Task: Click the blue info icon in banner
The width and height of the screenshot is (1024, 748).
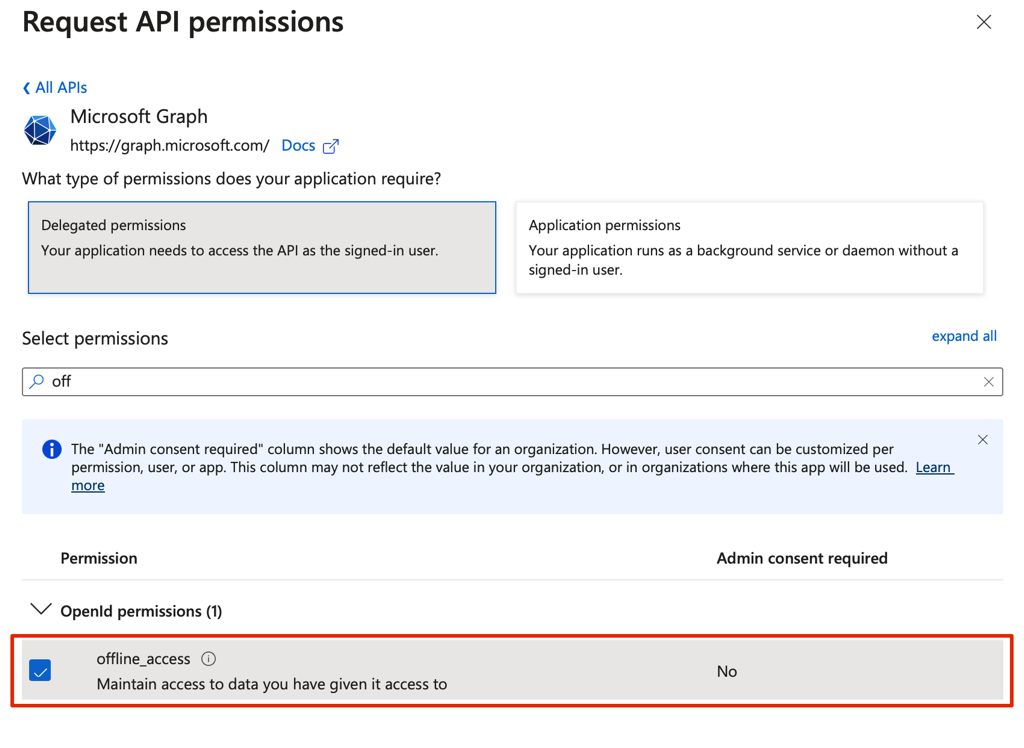Action: [x=52, y=449]
